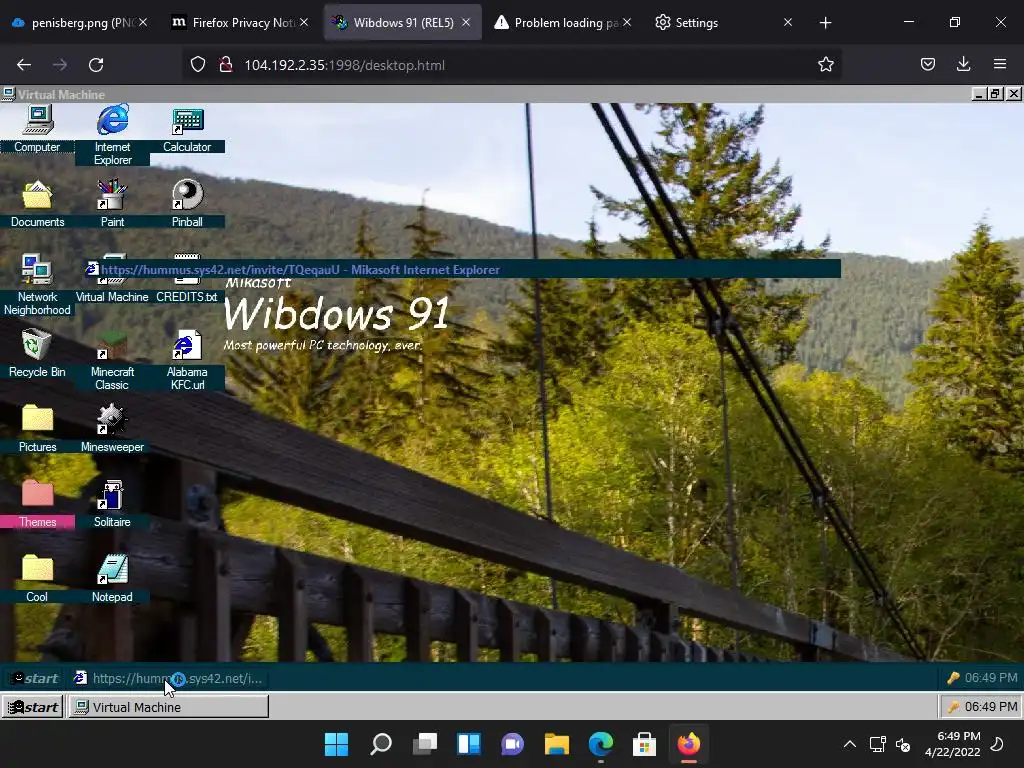Open the Firefox application menu
Image resolution: width=1024 pixels, height=768 pixels.
pos(1000,65)
